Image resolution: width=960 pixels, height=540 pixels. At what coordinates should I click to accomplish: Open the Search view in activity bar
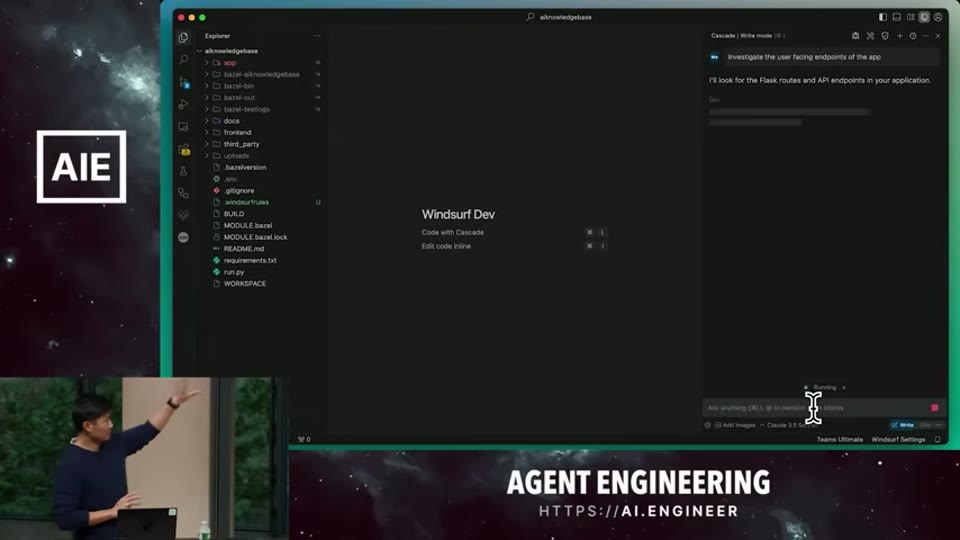point(183,60)
